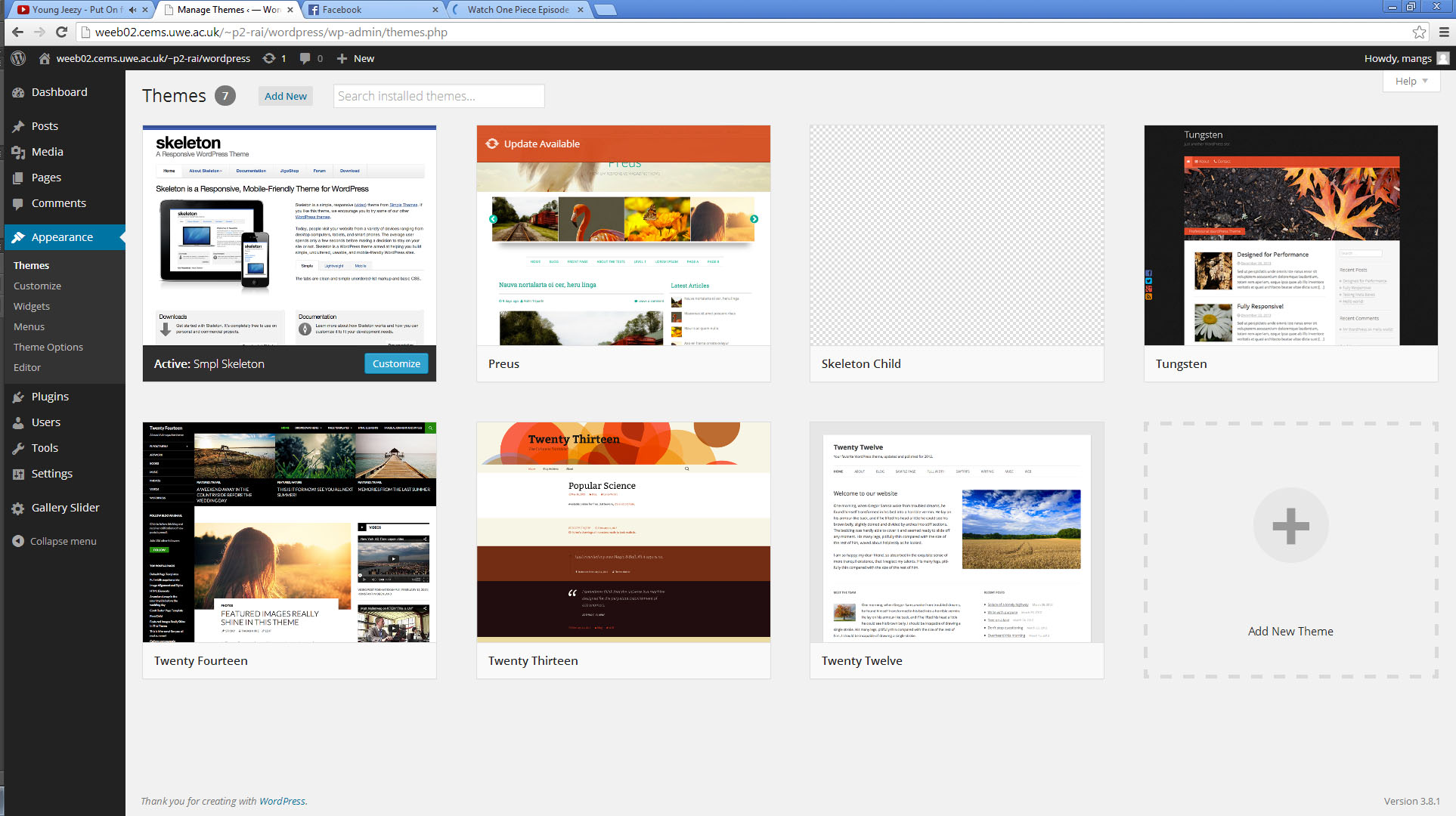Screen dimensions: 1456x816
Task: Click the Settings gear icon in sidebar
Action: click(17, 473)
